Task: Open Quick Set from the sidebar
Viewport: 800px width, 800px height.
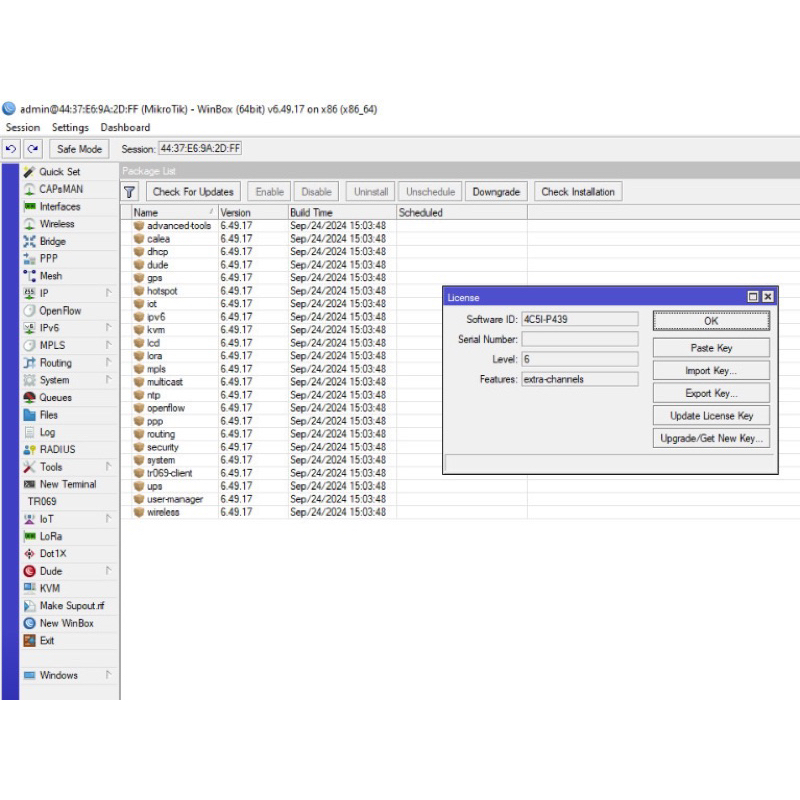Action: pos(59,172)
